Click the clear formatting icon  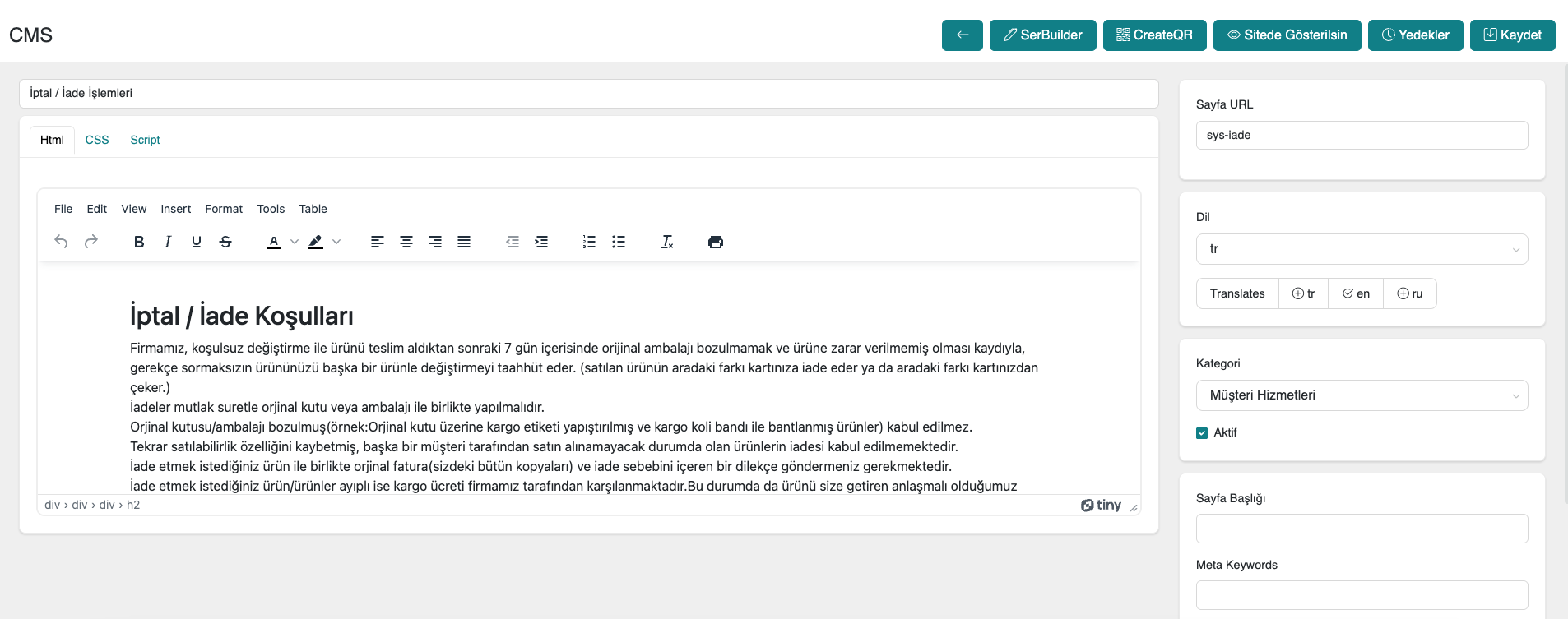pyautogui.click(x=667, y=242)
